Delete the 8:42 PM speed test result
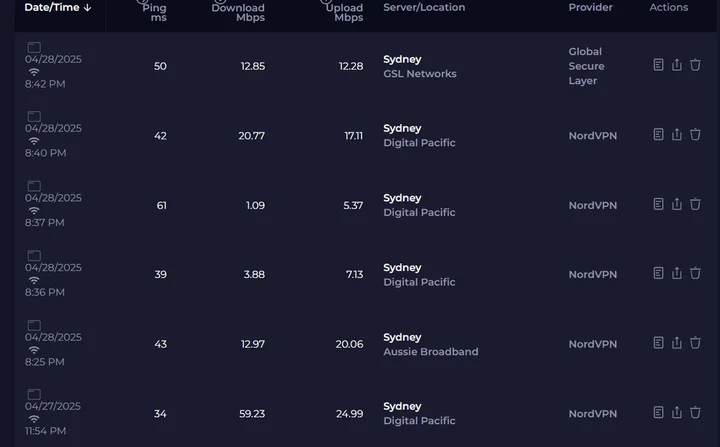Viewport: 720px width, 447px height. (695, 65)
